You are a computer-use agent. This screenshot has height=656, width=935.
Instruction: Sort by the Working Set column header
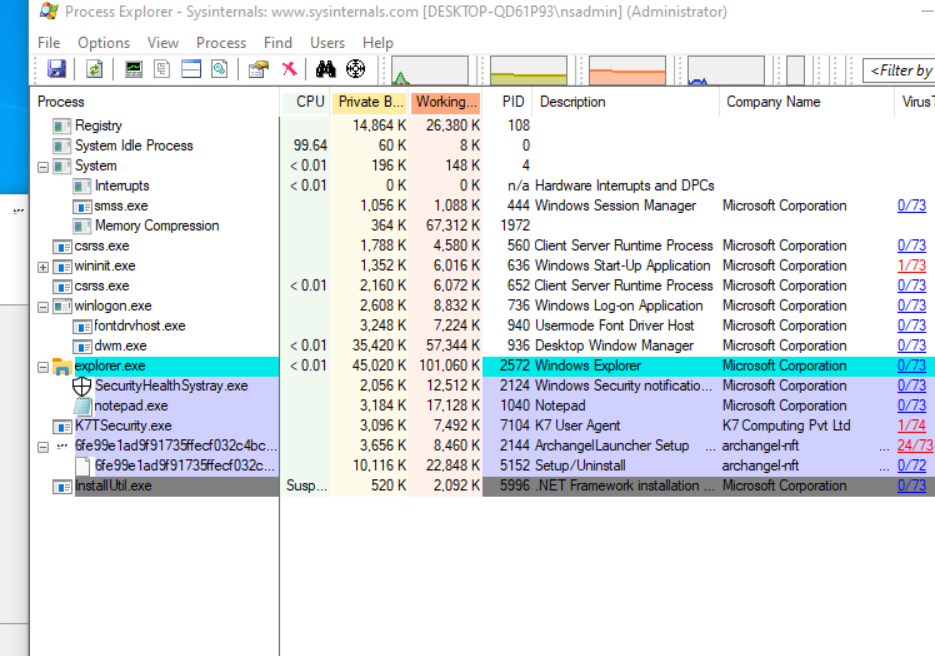446,102
